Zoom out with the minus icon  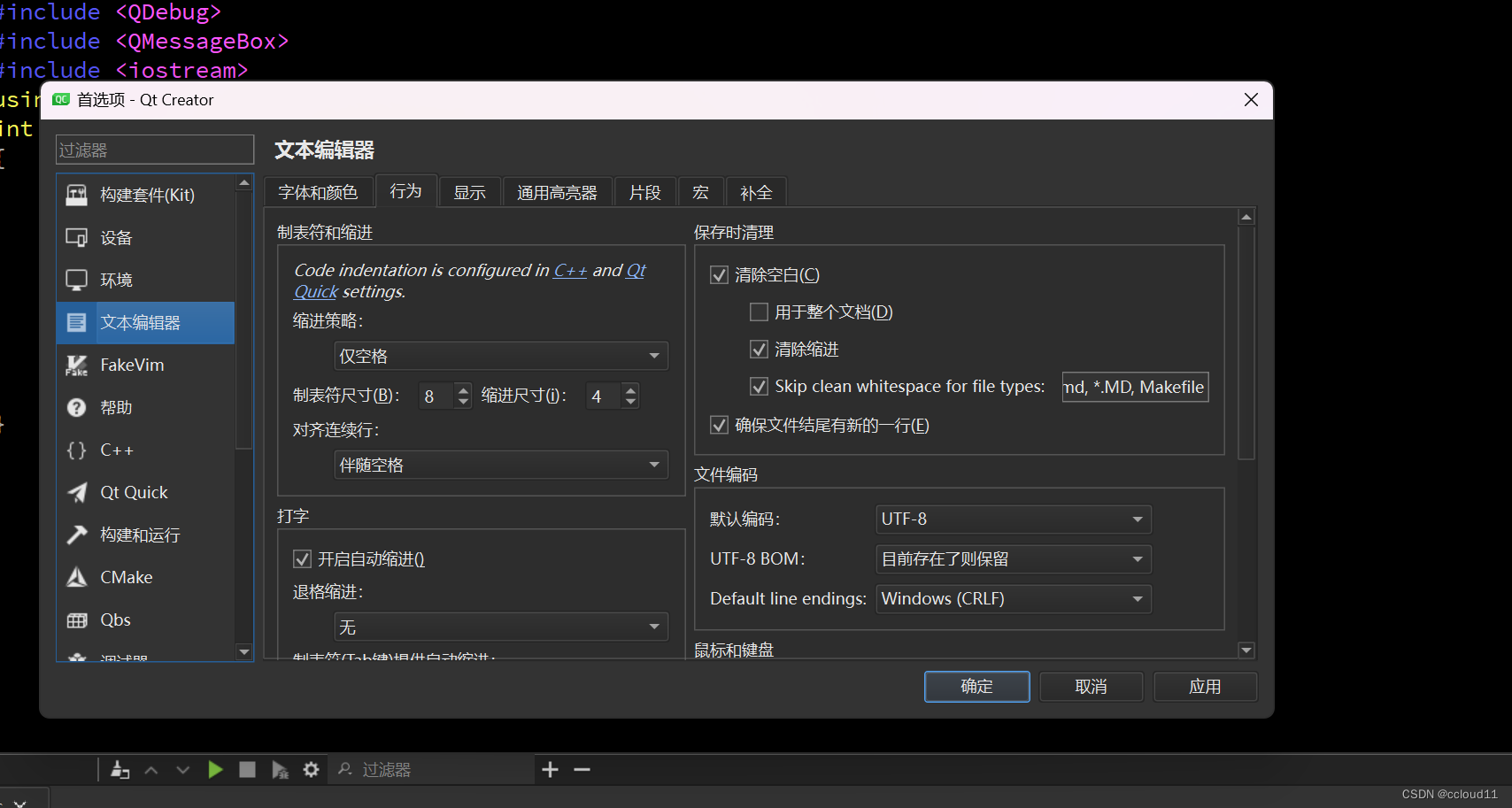click(582, 770)
